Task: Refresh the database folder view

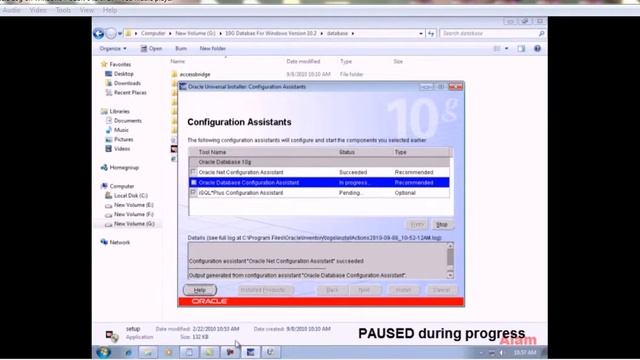Action: [431, 33]
